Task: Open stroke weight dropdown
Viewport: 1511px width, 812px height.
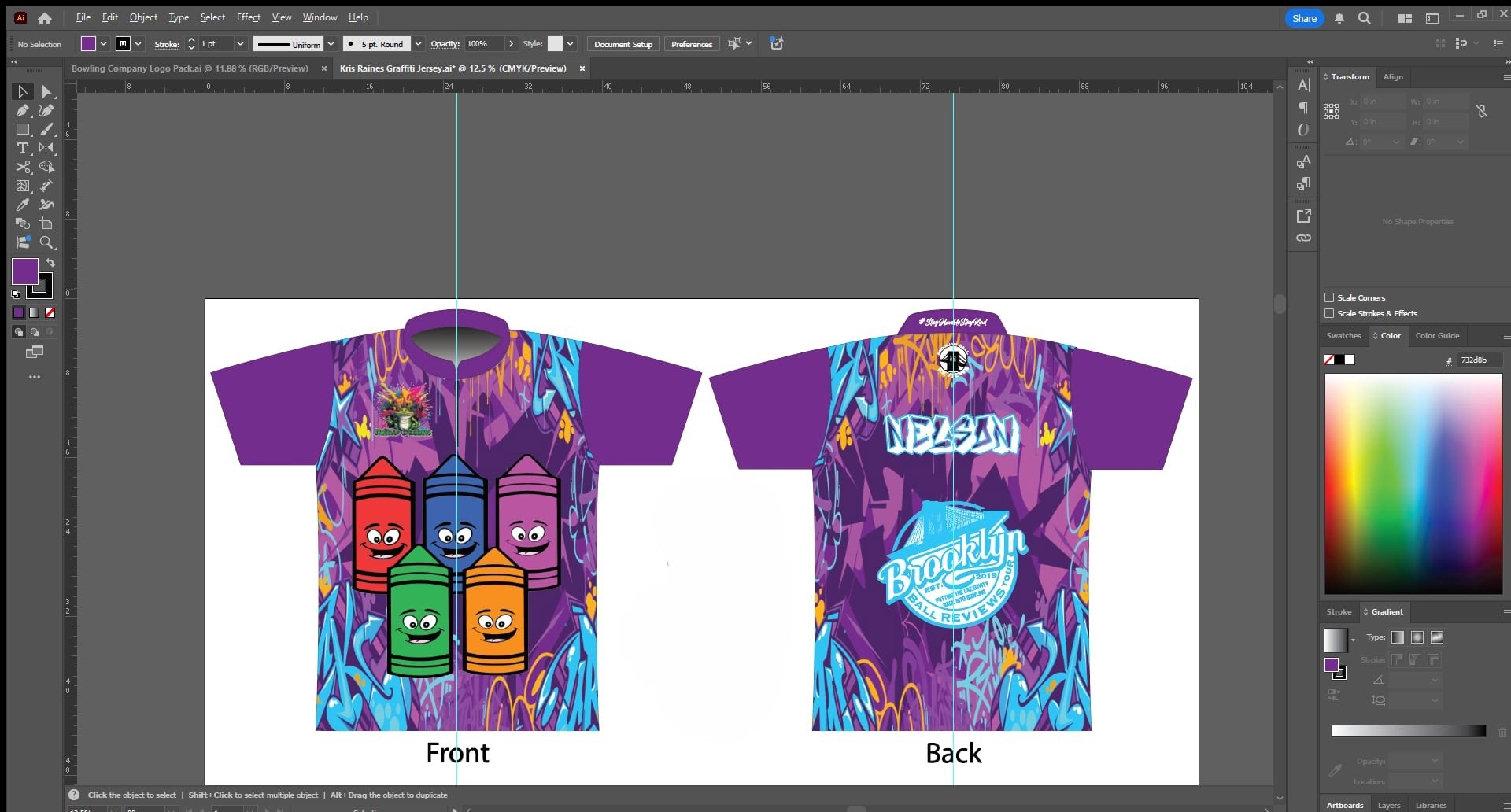Action: click(241, 44)
